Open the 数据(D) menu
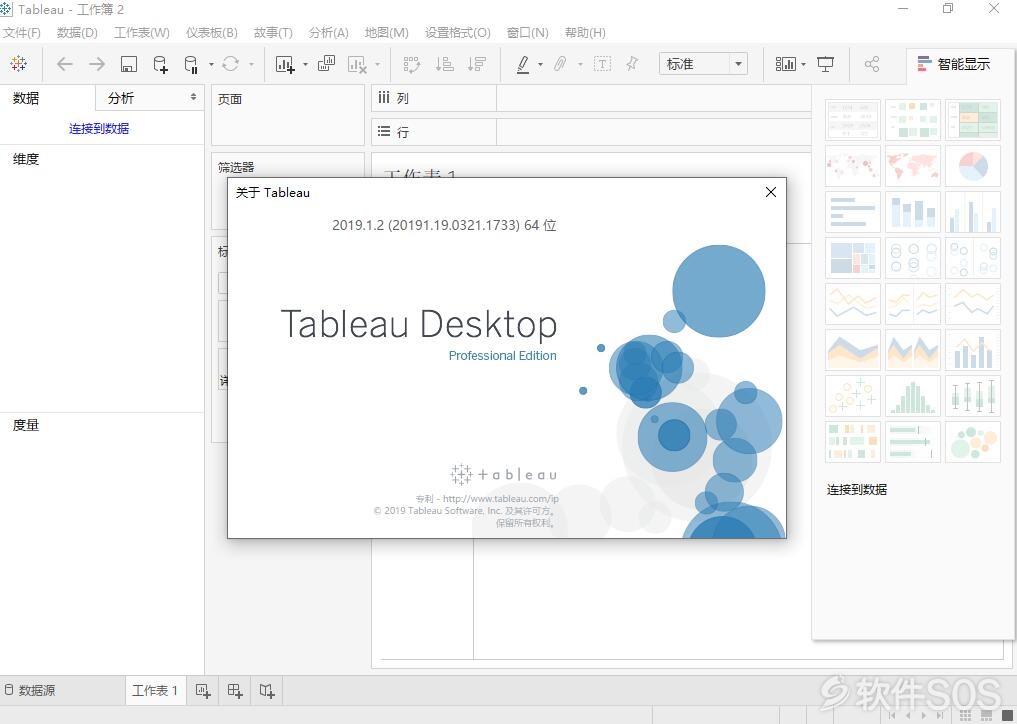The image size is (1017, 724). (77, 32)
